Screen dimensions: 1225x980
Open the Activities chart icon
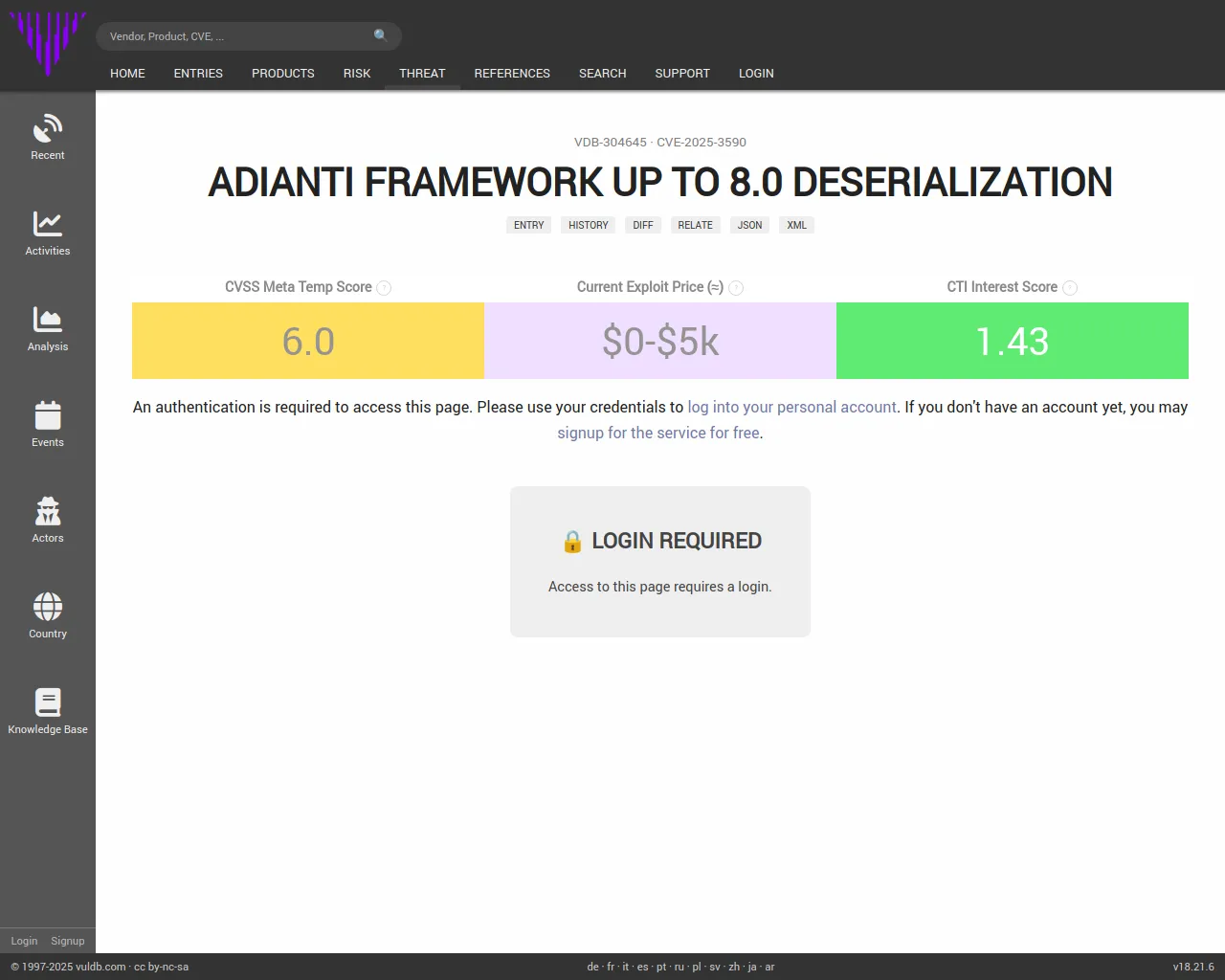click(48, 224)
